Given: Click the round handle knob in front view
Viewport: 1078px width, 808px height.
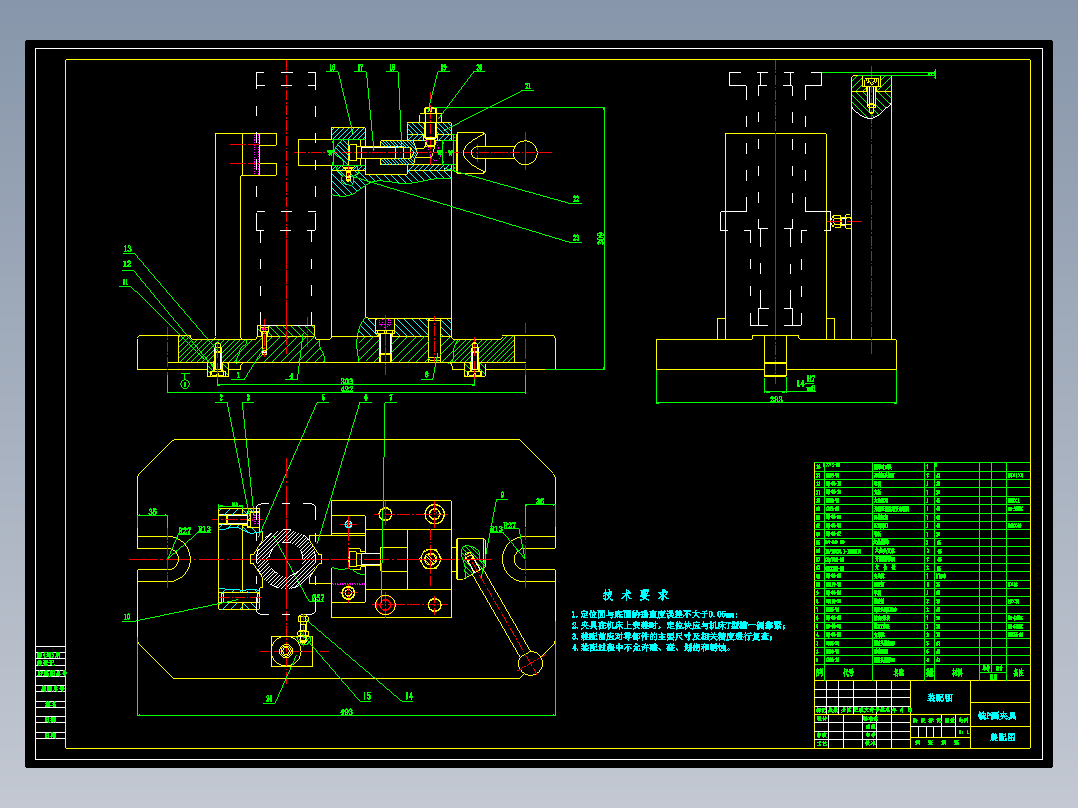Looking at the screenshot, I should coord(525,153).
